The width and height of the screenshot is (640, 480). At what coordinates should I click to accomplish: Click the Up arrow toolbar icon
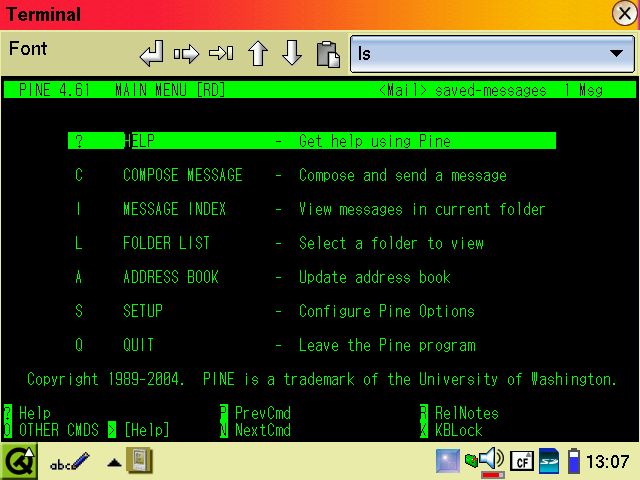[x=258, y=53]
